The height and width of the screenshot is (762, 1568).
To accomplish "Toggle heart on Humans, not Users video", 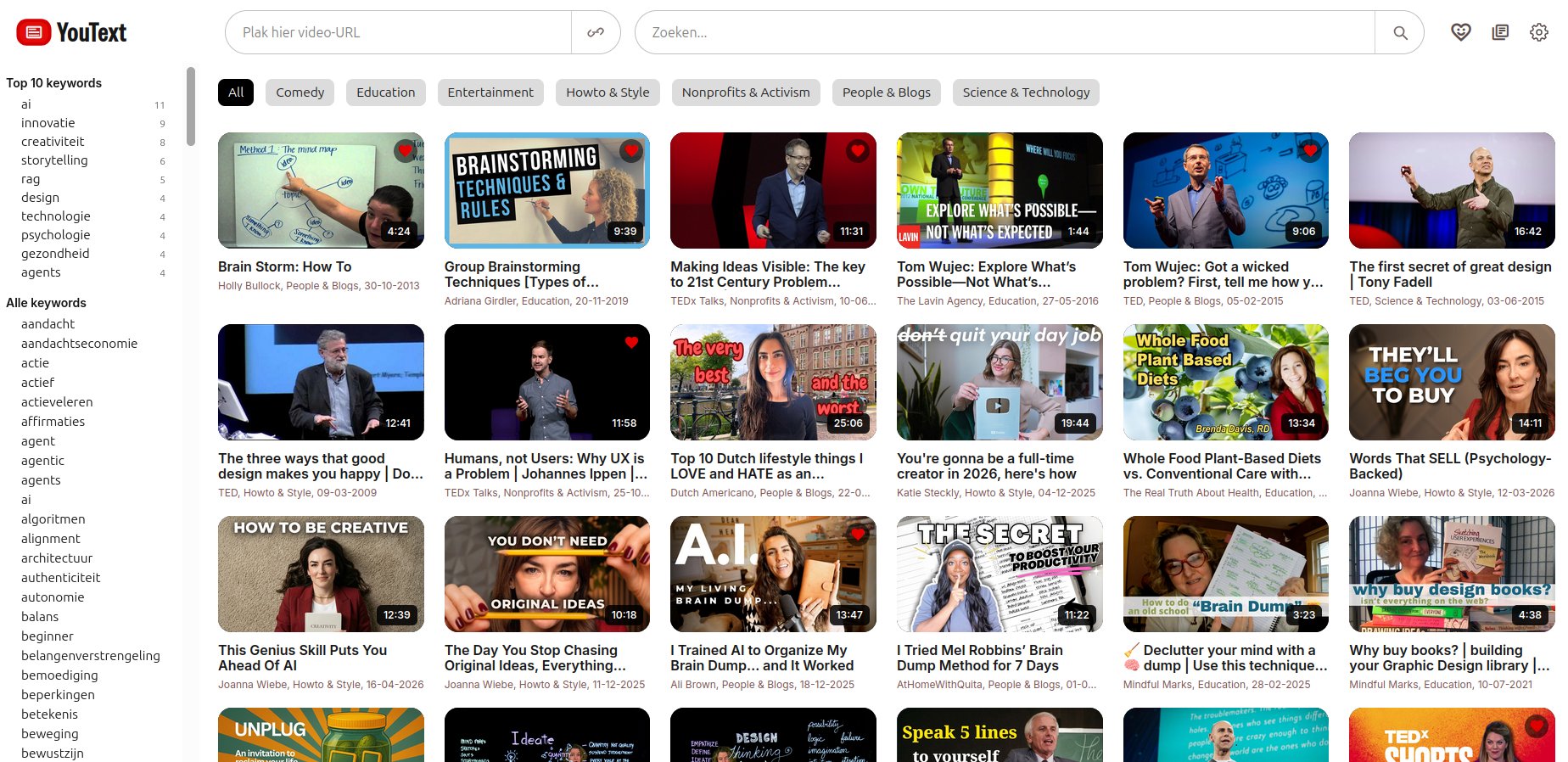I will pyautogui.click(x=630, y=343).
